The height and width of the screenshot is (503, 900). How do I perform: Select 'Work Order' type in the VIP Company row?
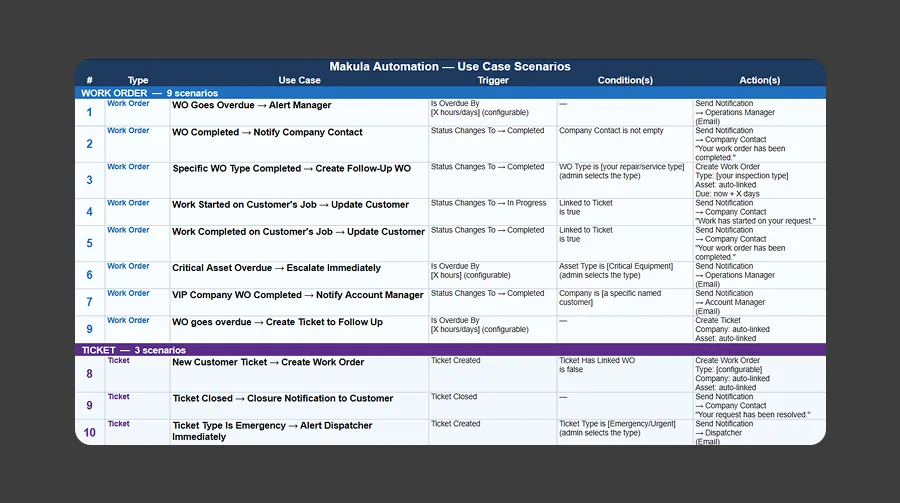tap(128, 293)
